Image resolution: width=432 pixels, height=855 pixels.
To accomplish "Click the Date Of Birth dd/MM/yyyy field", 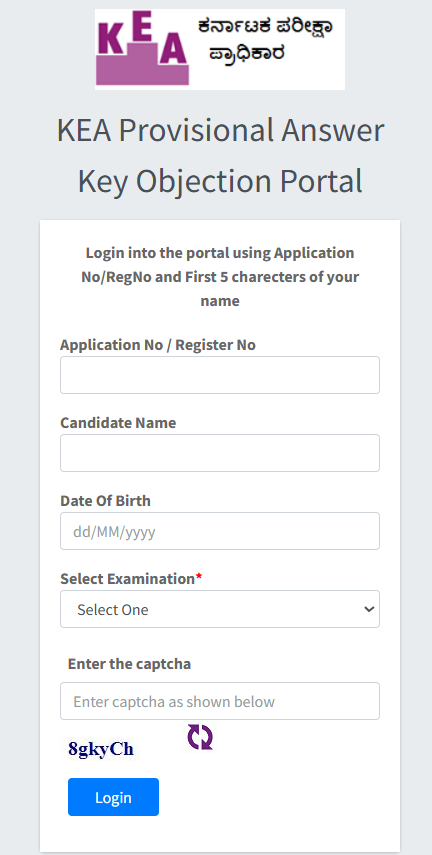I will (220, 531).
